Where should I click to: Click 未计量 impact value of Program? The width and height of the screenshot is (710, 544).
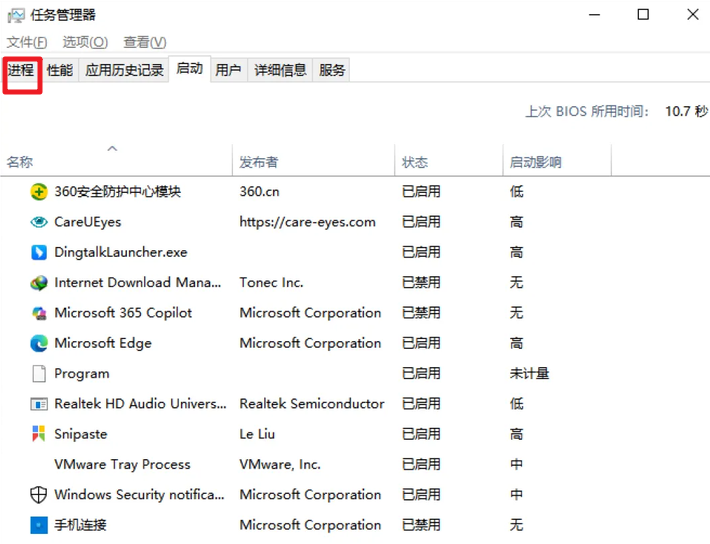pyautogui.click(x=529, y=374)
